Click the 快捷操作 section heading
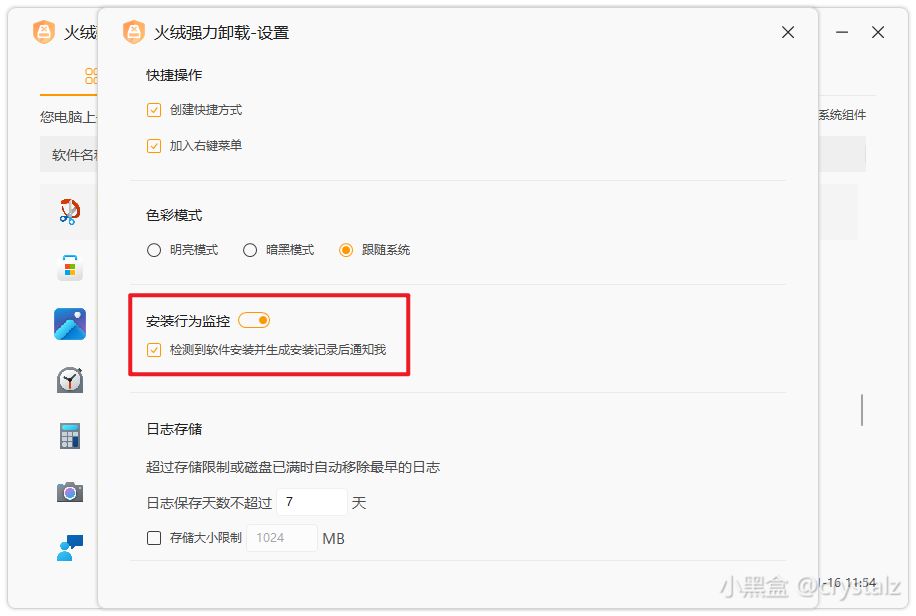This screenshot has width=916, height=616. click(174, 75)
